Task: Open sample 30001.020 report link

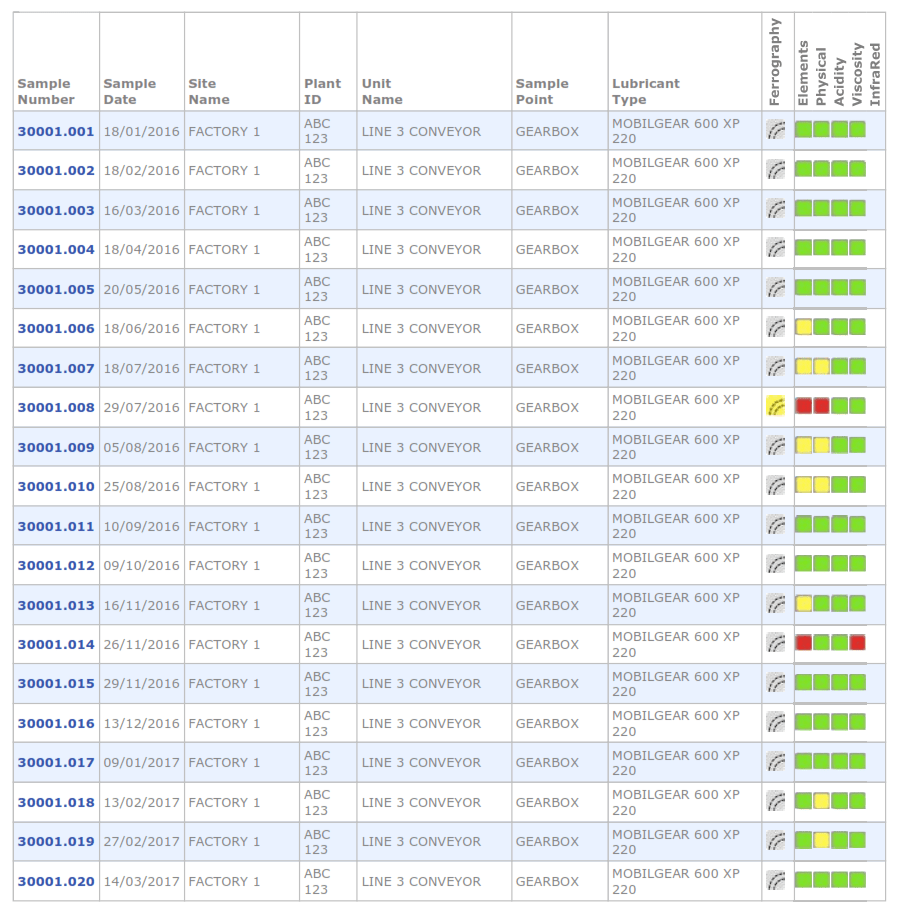Action: tap(56, 881)
